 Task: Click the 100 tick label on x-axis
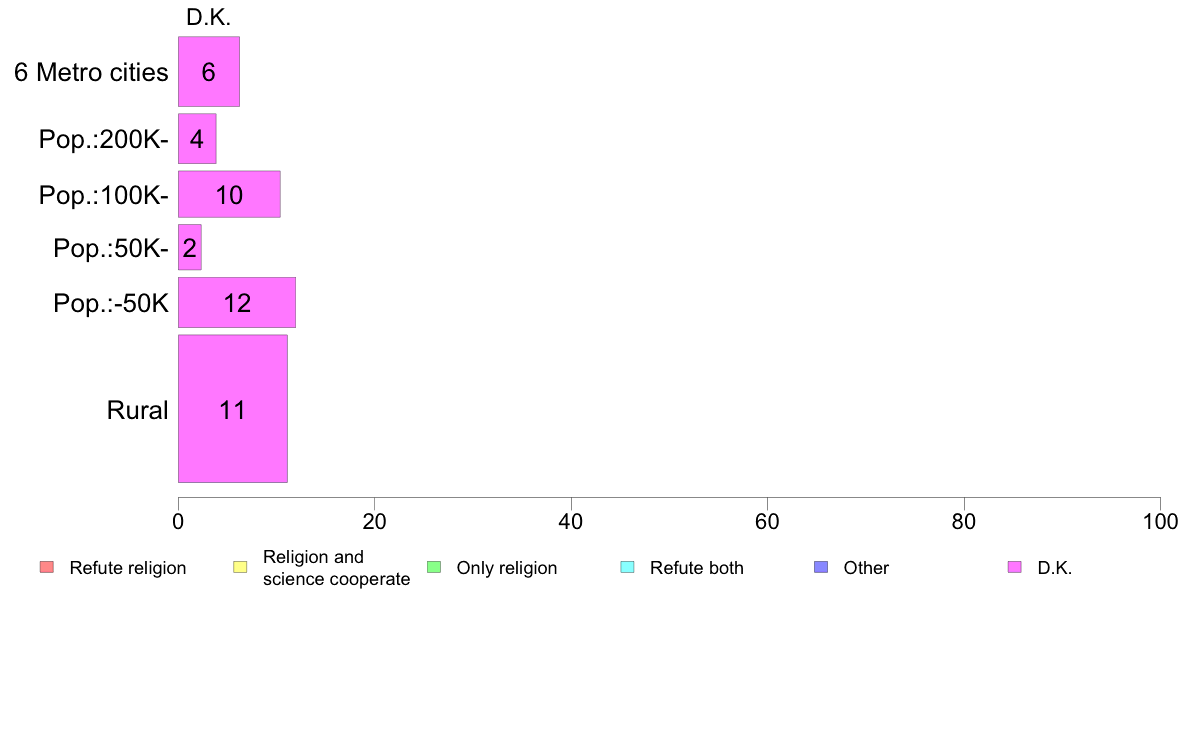(x=1160, y=521)
